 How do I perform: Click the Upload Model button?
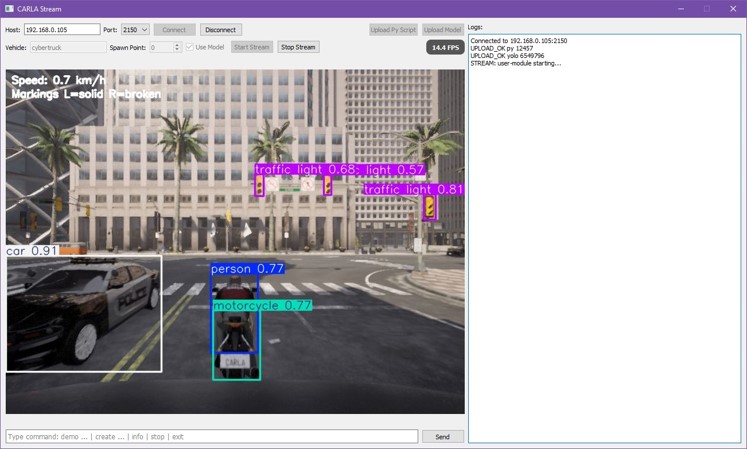point(443,30)
